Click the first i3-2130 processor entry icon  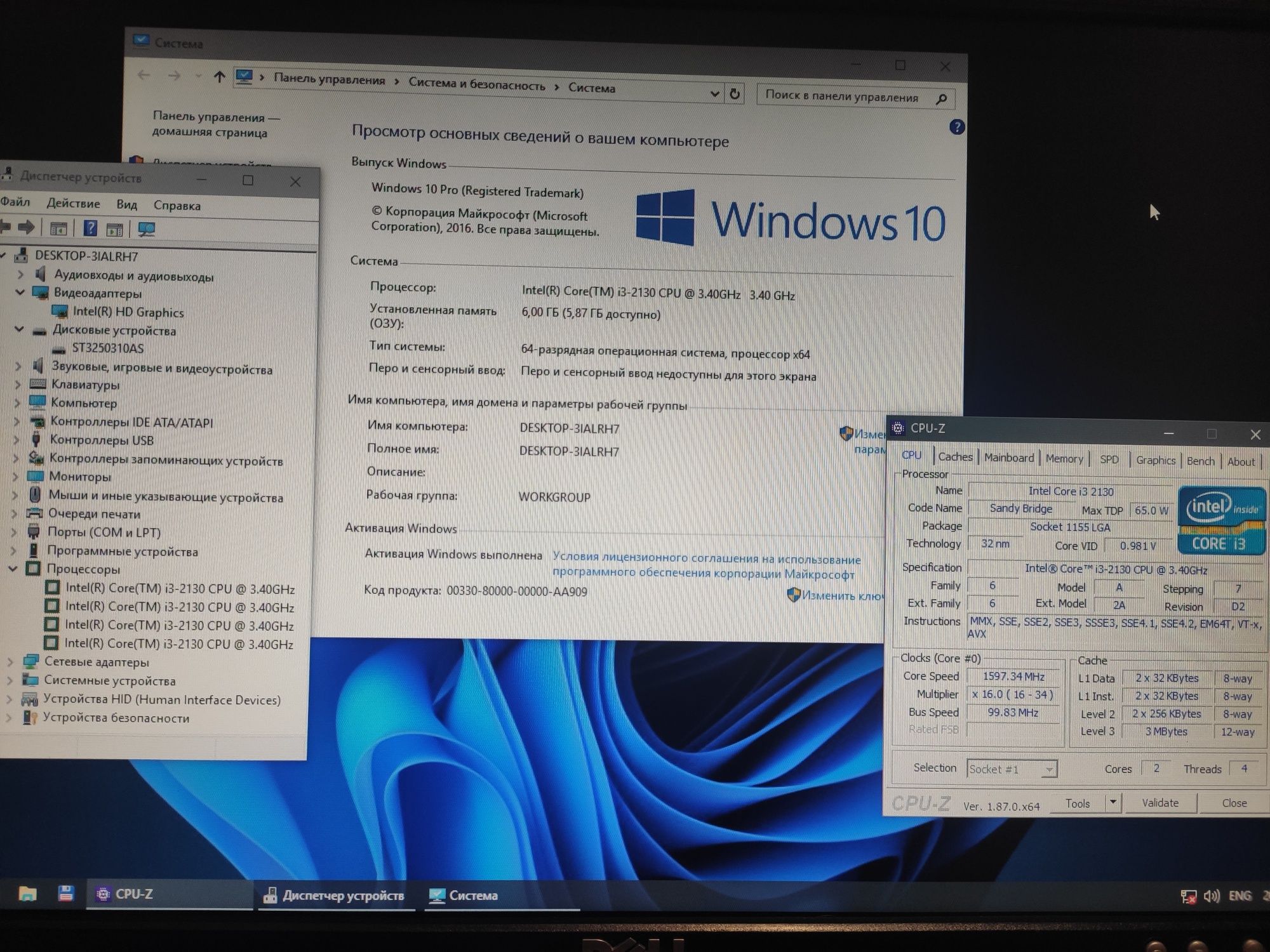coord(53,588)
